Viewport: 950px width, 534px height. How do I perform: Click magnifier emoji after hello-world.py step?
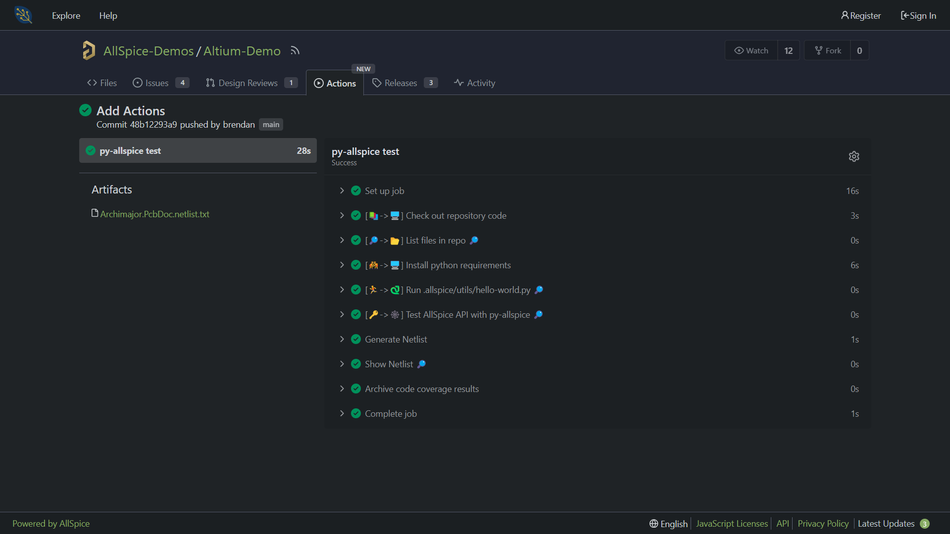[x=539, y=290]
